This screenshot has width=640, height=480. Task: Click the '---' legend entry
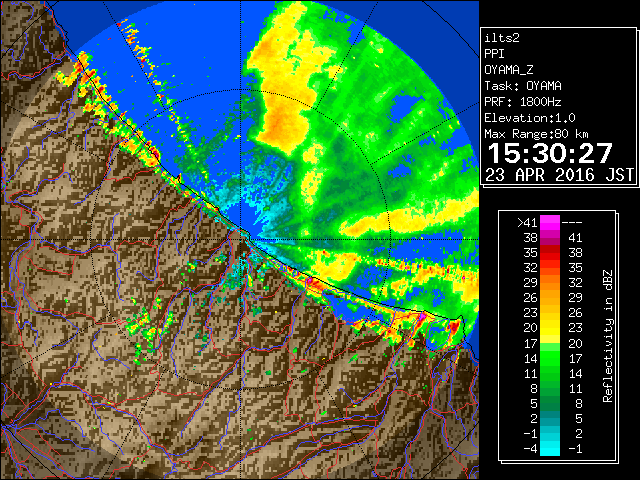572,223
